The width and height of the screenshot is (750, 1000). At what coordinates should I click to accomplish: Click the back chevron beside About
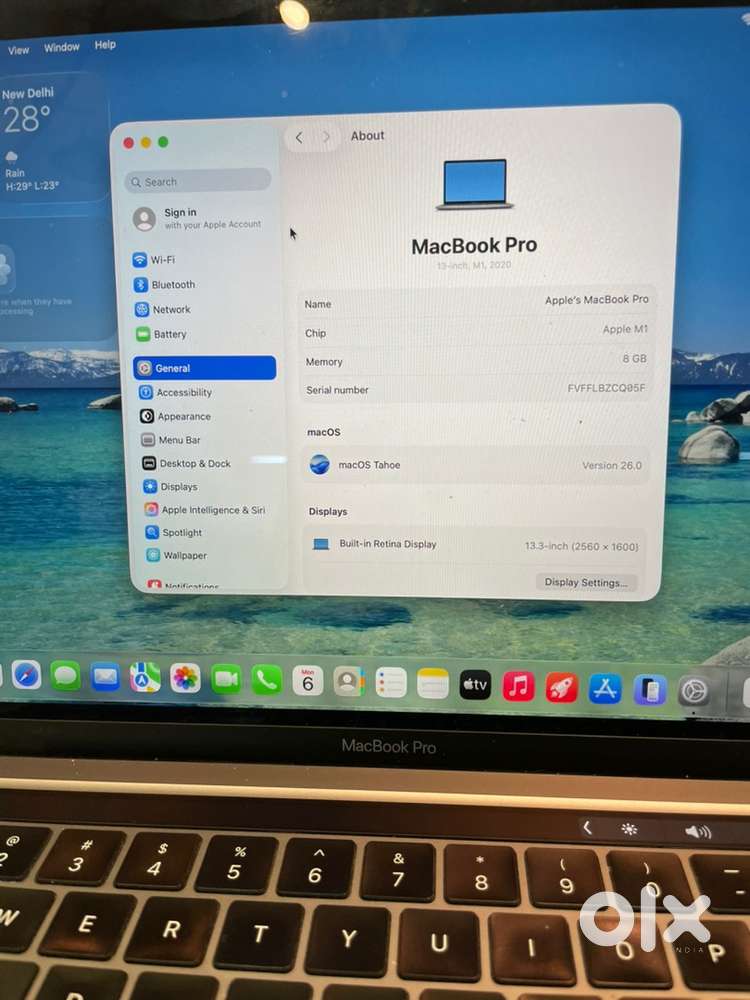tap(299, 137)
